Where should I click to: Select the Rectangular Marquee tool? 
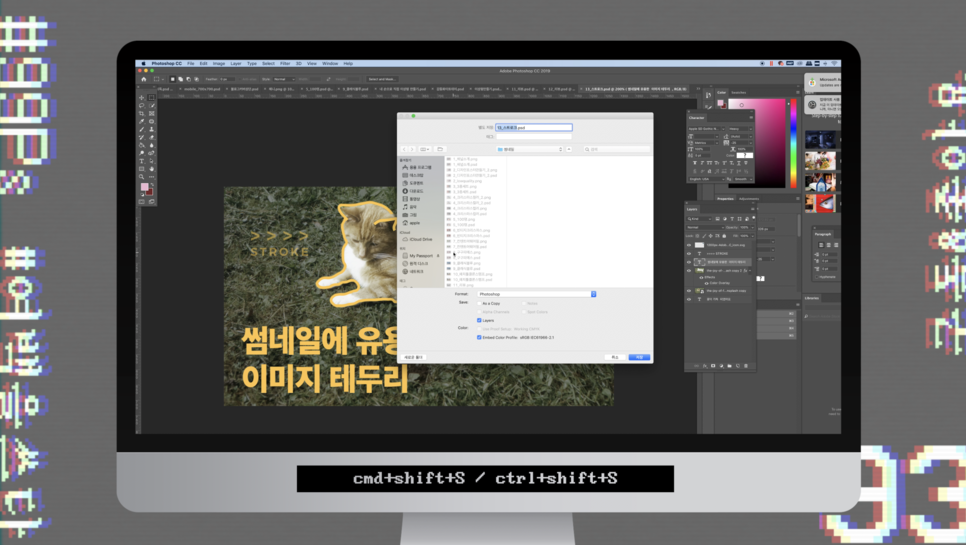click(151, 97)
